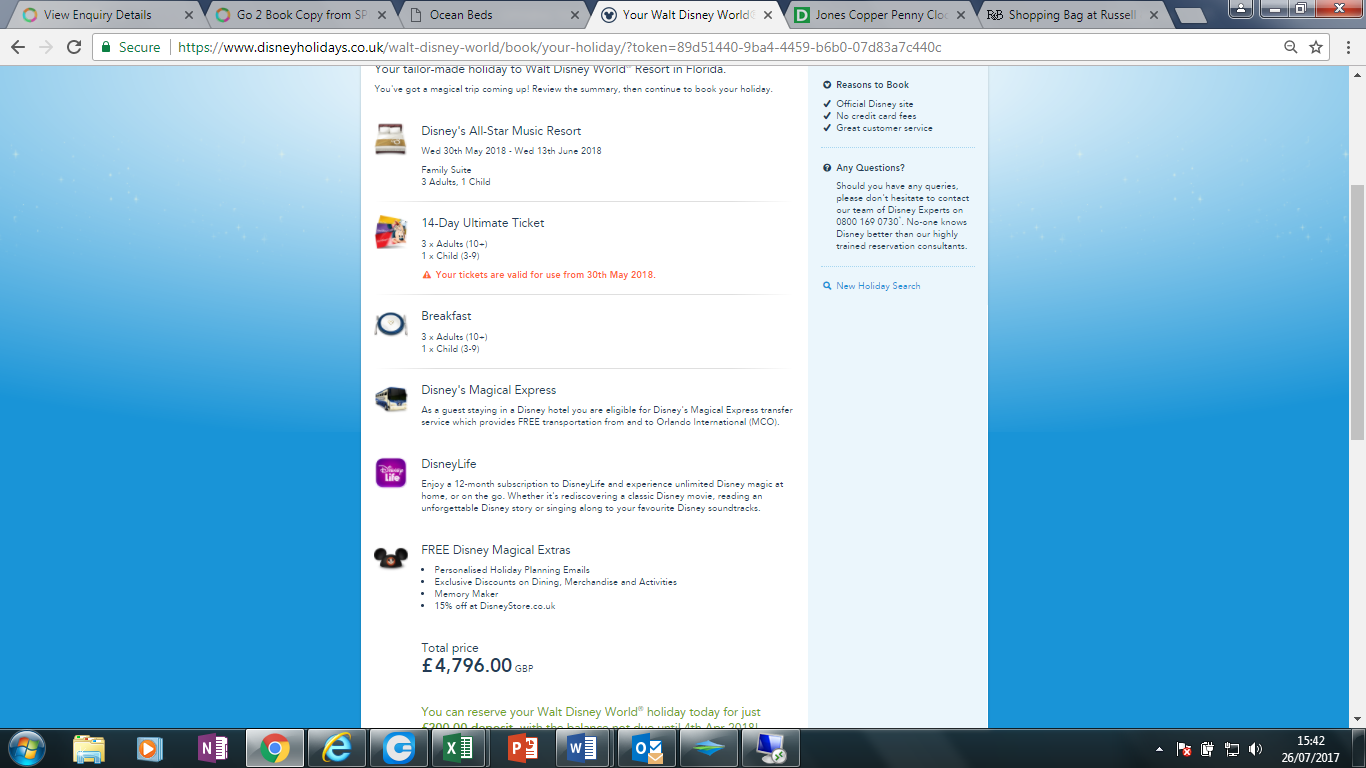Click the page's vertical scrollbar thumb

pyautogui.click(x=1357, y=312)
